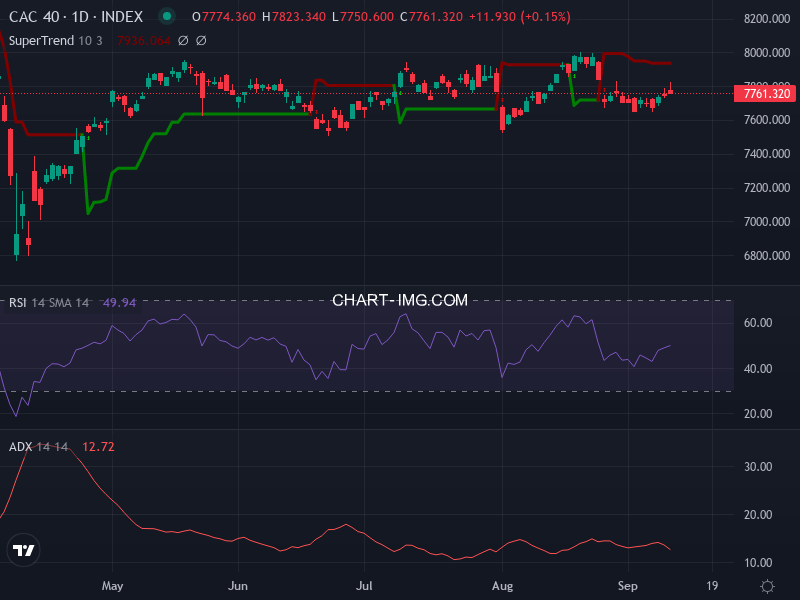The height and width of the screenshot is (600, 800).
Task: Open chart settings via the gear icon
Action: tap(767, 586)
